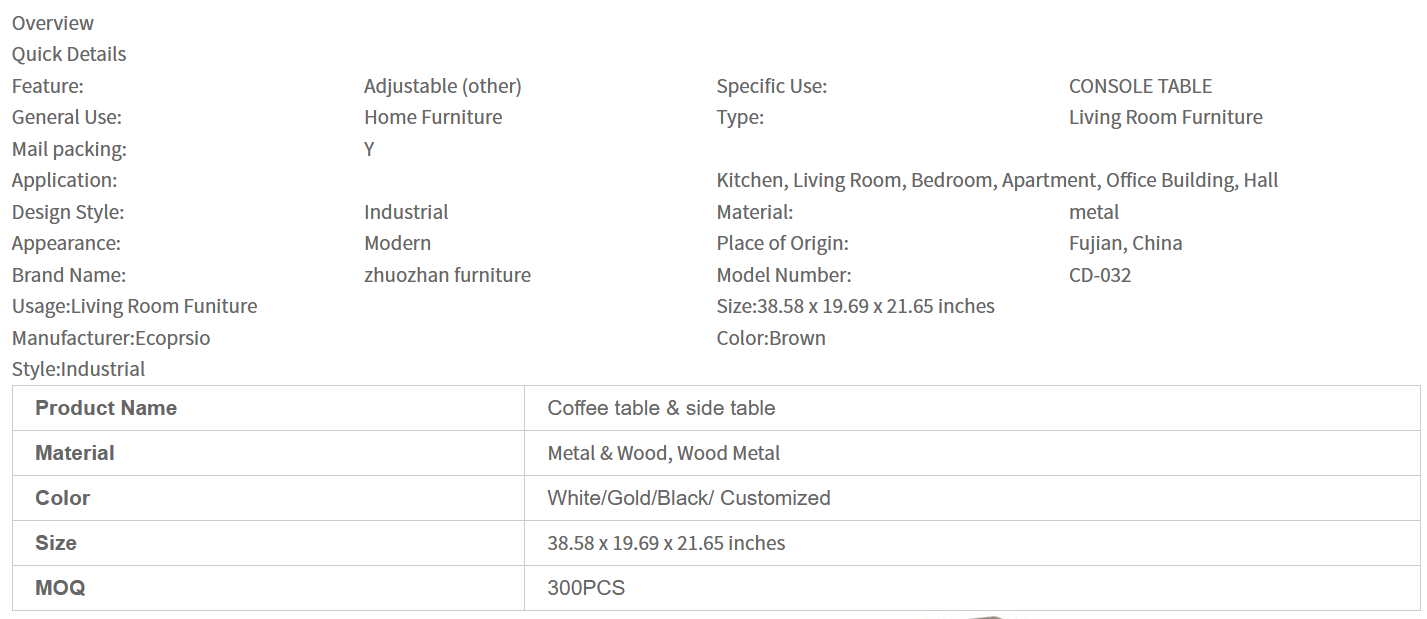
Task: Click the 'Product Name' table header cell
Action: [106, 408]
